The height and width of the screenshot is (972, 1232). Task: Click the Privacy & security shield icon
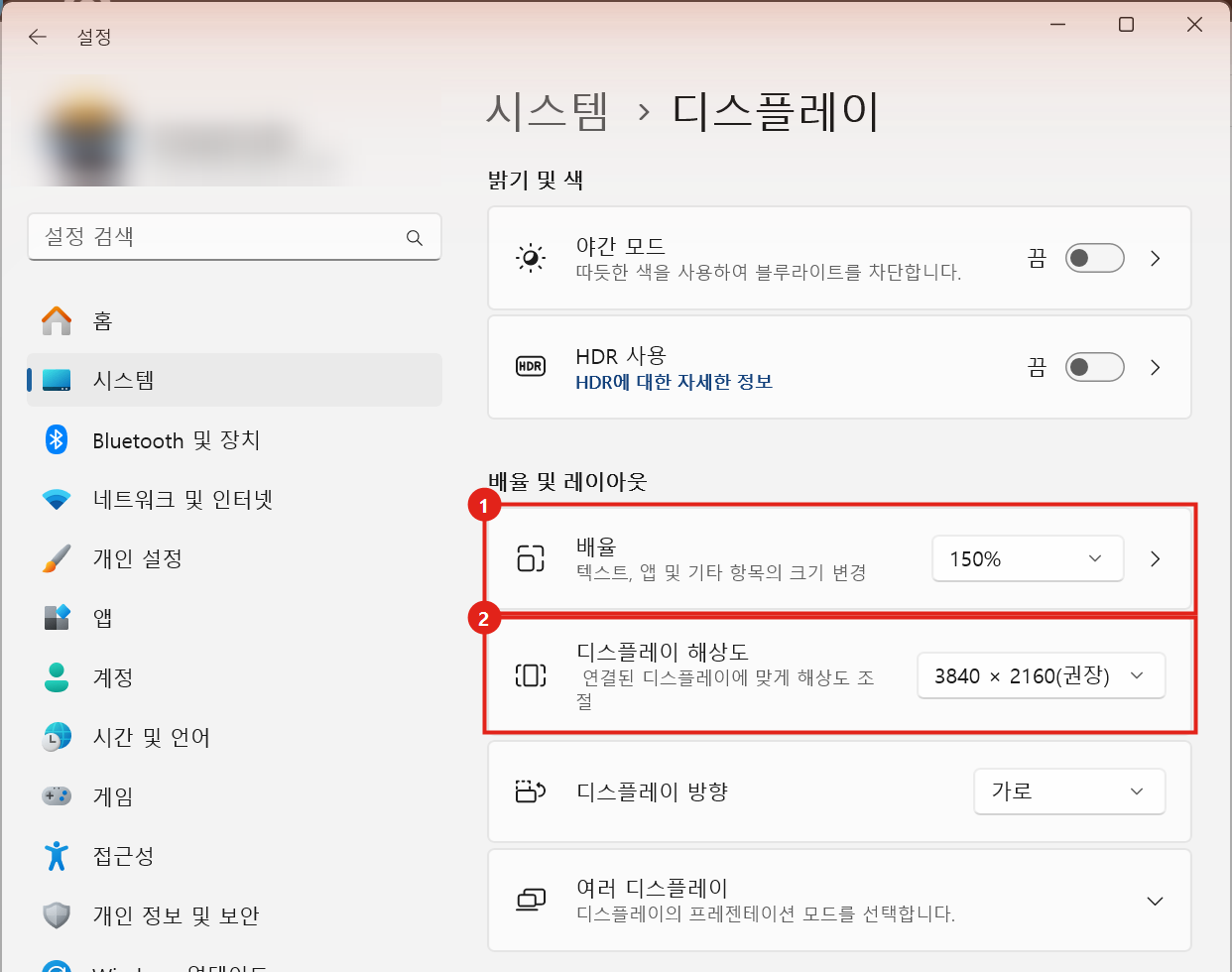point(57,915)
